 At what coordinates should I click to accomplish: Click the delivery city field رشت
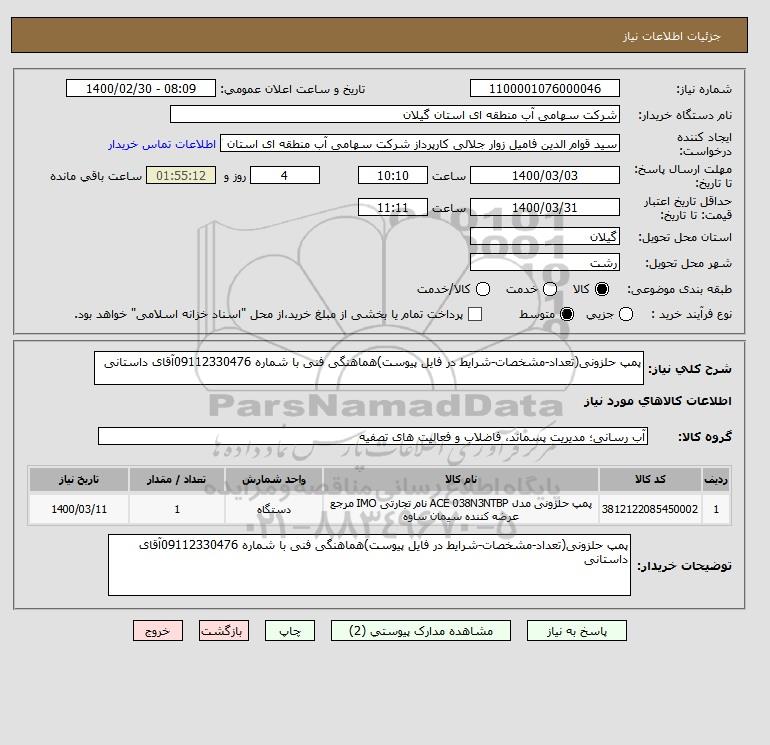pyautogui.click(x=545, y=263)
